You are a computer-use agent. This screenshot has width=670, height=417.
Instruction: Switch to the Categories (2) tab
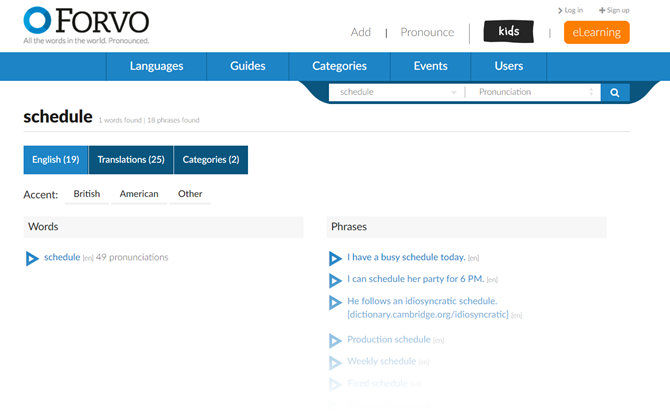(x=211, y=160)
